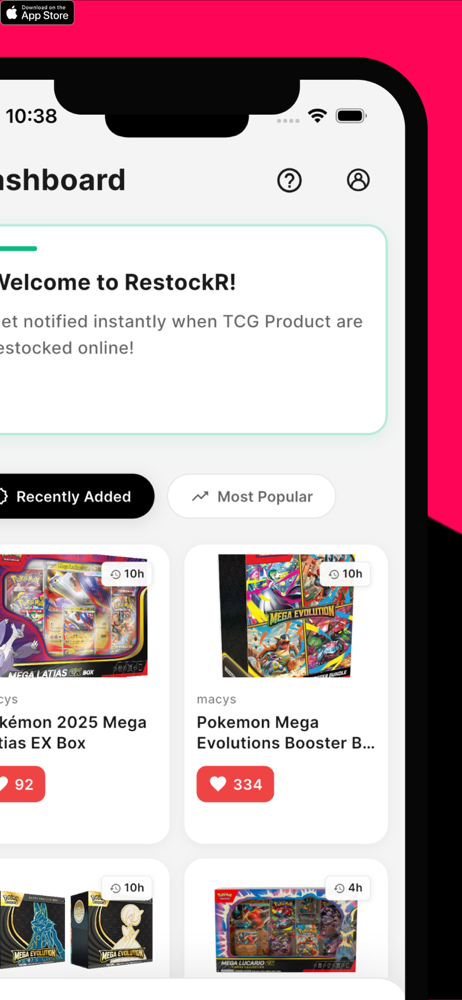Click the trending arrow icon on Most Popular
The width and height of the screenshot is (462, 1000).
[200, 496]
